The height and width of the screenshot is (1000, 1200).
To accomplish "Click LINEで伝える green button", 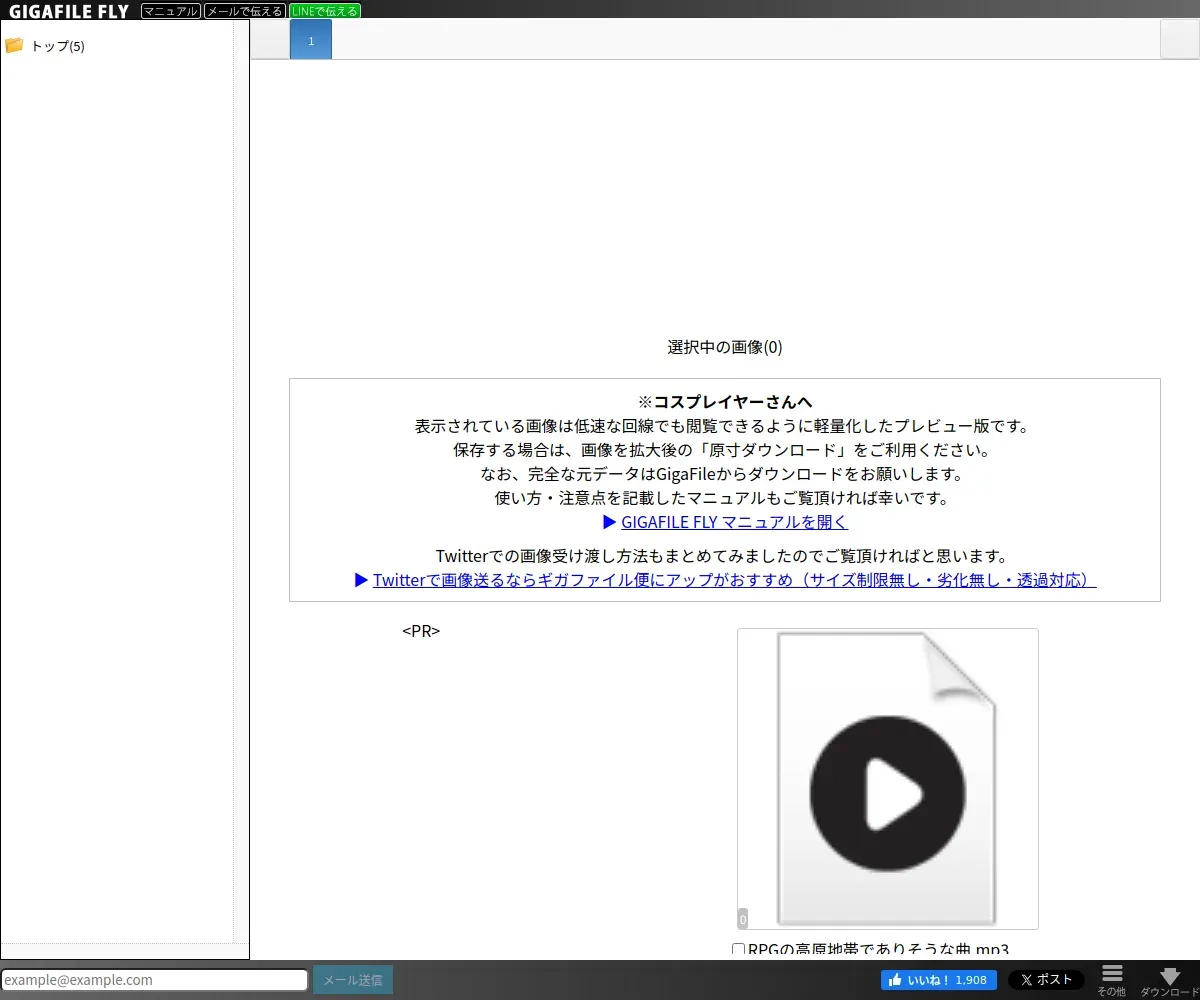I will pos(325,12).
